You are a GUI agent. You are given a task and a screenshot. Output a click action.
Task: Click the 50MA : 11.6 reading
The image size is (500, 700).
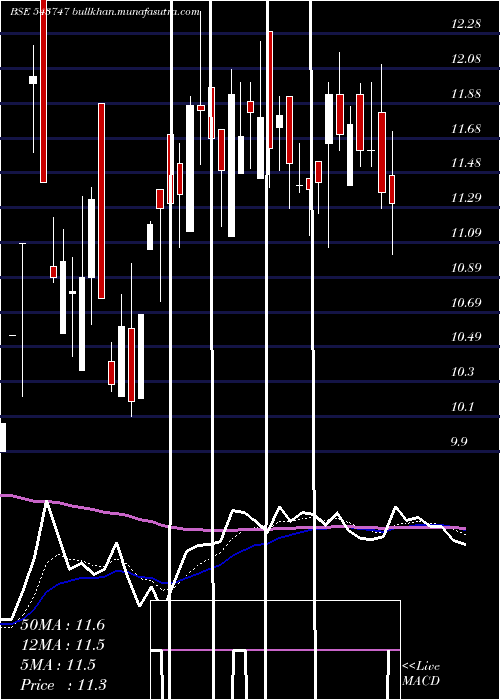[62, 625]
